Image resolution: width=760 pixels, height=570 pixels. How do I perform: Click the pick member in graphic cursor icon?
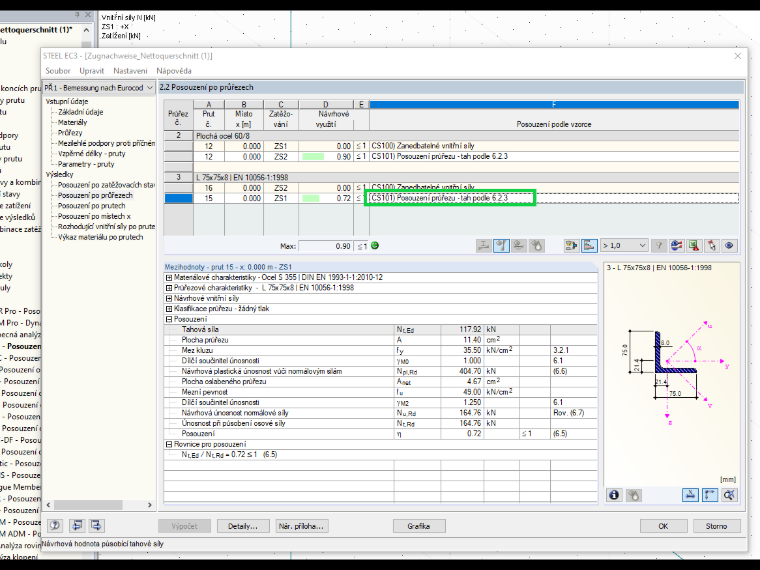coord(712,246)
